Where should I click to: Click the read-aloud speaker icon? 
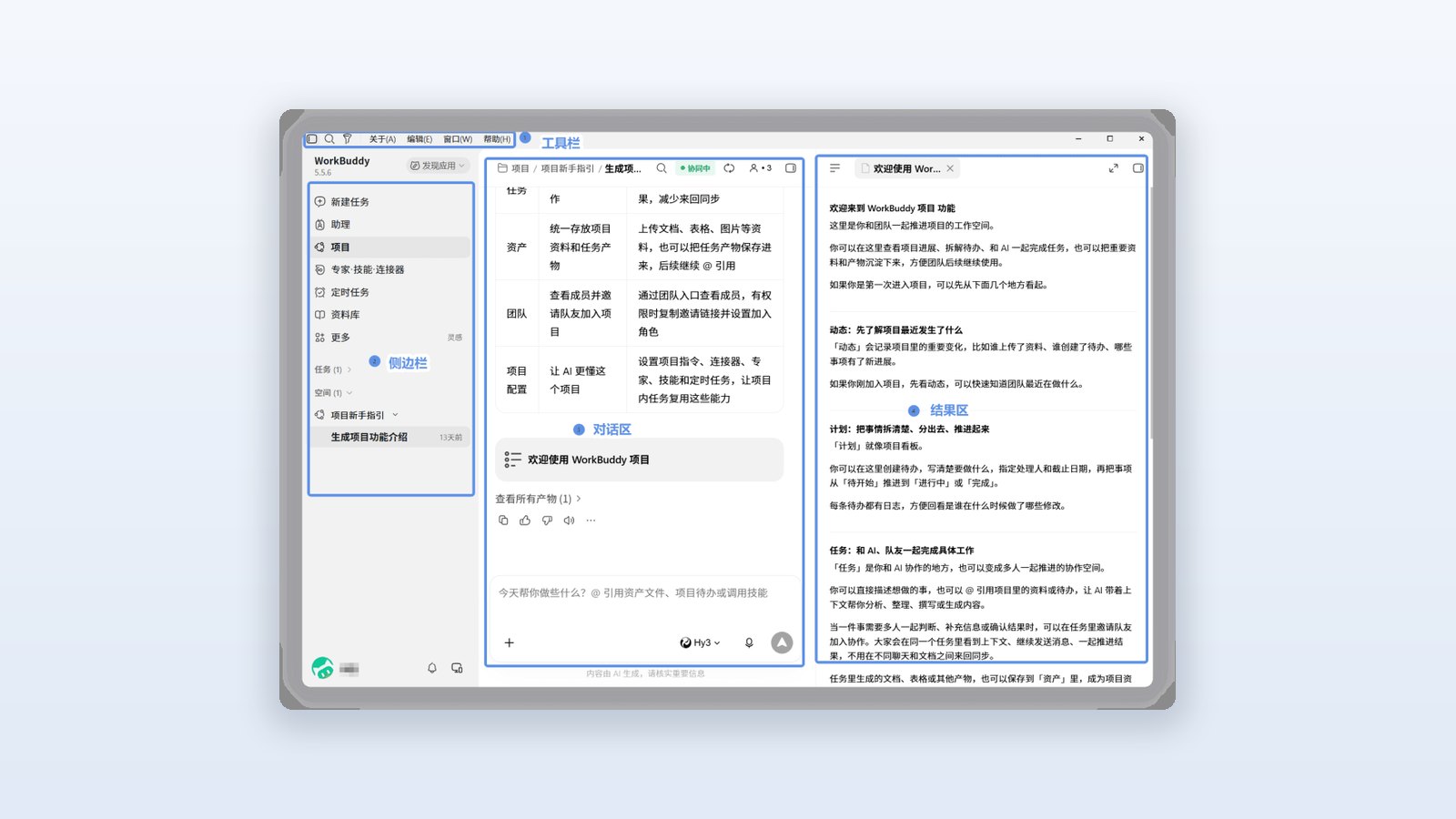coord(569,521)
